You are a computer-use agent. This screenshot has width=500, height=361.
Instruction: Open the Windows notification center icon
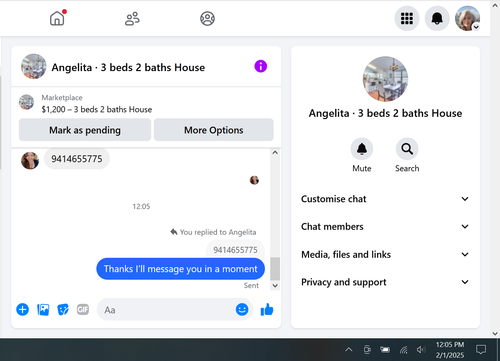click(481, 350)
